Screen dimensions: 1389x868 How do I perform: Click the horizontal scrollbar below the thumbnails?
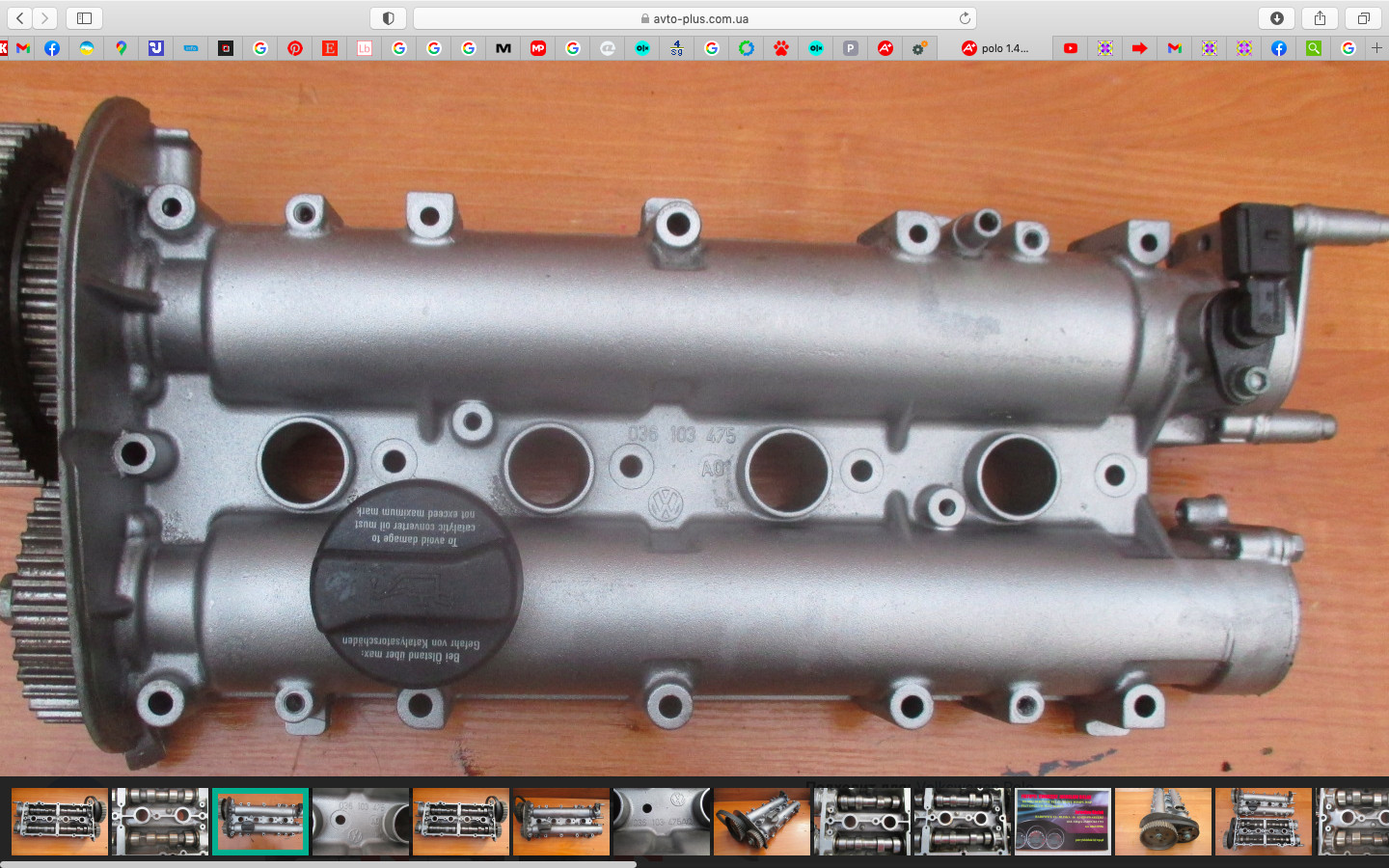click(x=318, y=864)
